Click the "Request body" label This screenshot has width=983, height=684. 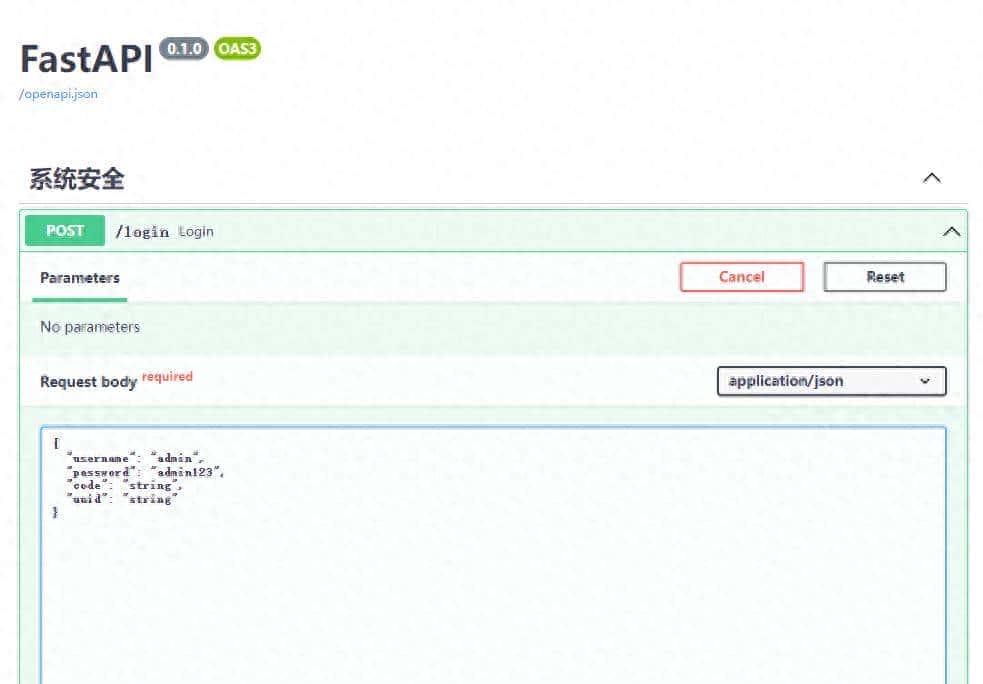tap(88, 382)
